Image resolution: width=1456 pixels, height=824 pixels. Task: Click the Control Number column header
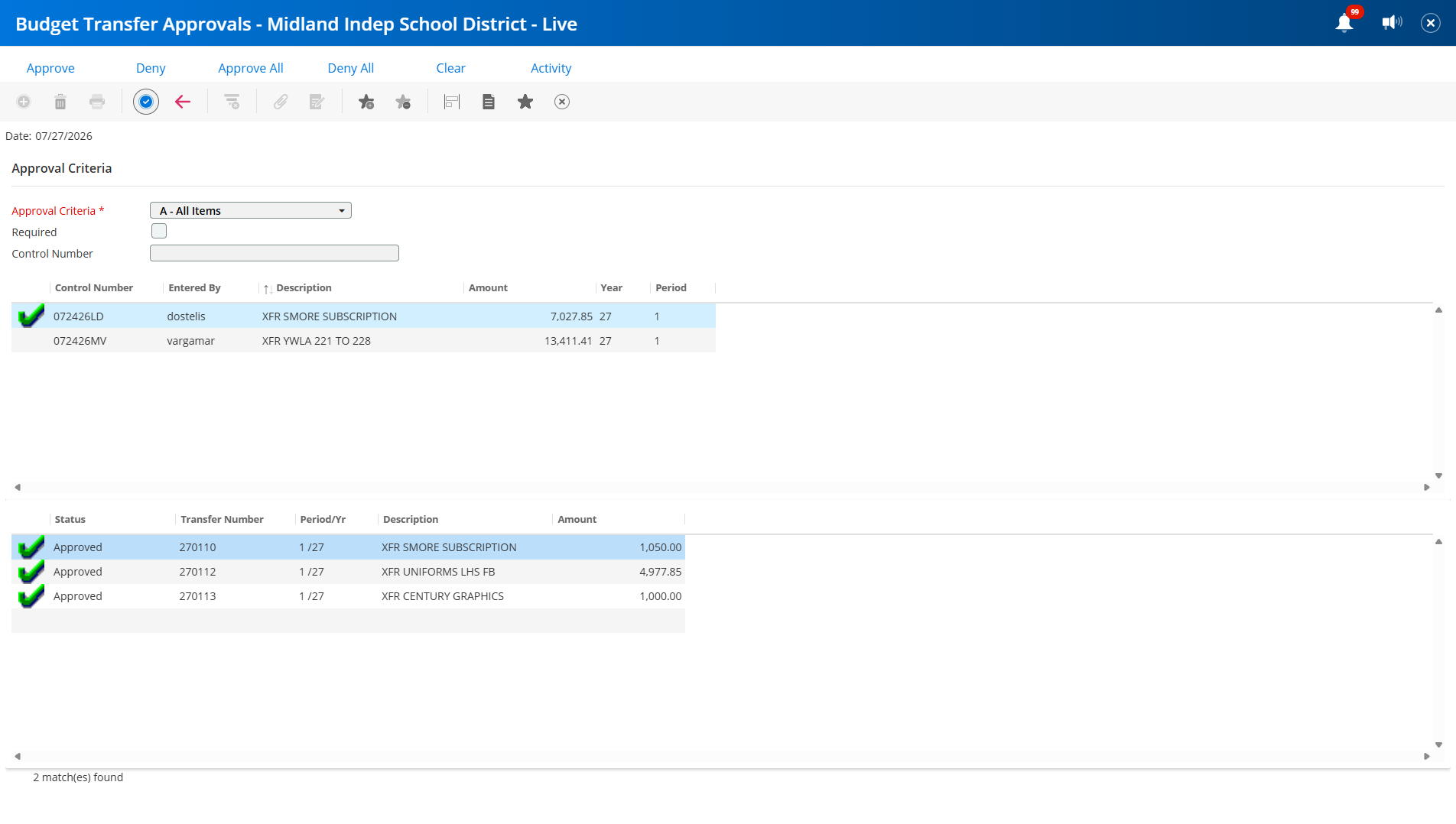[x=94, y=288]
